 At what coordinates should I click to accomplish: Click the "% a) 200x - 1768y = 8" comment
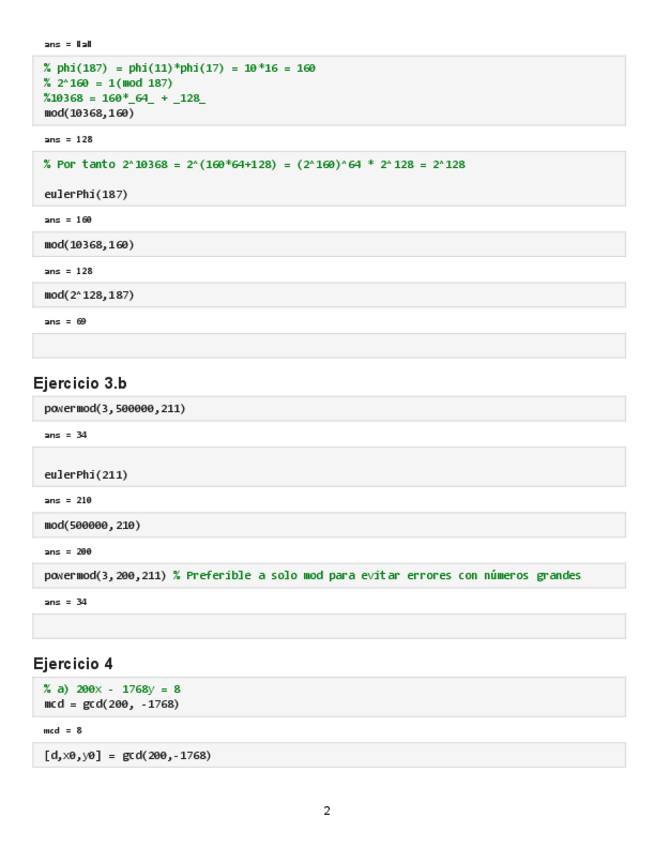(112, 689)
